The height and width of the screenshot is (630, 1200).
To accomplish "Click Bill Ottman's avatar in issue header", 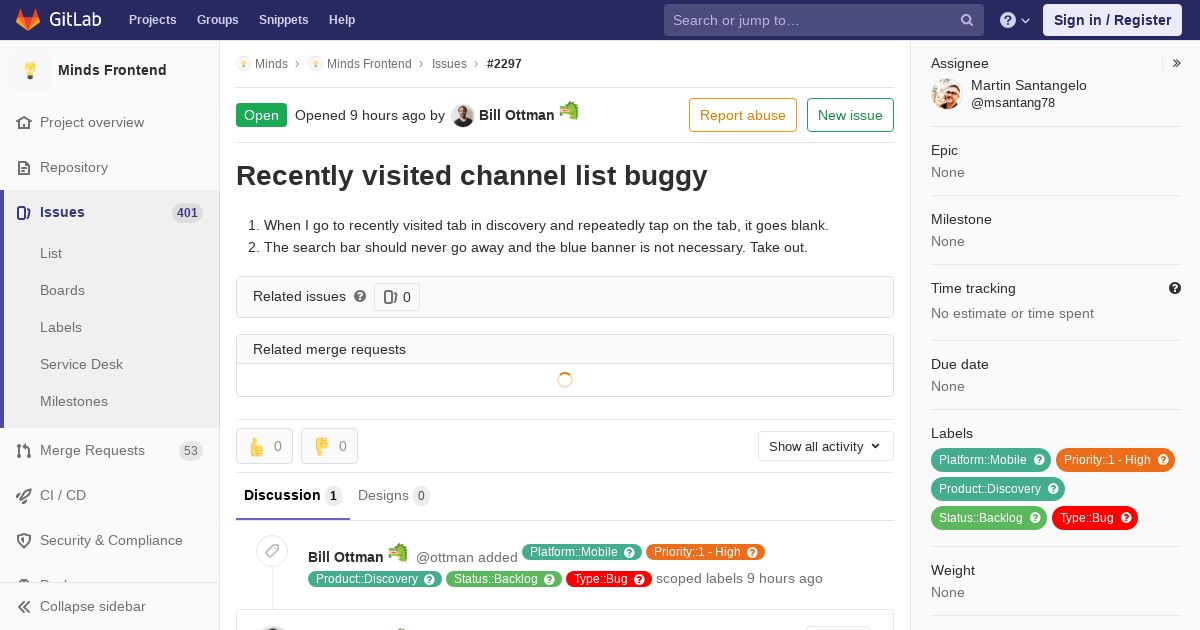I will [x=463, y=116].
